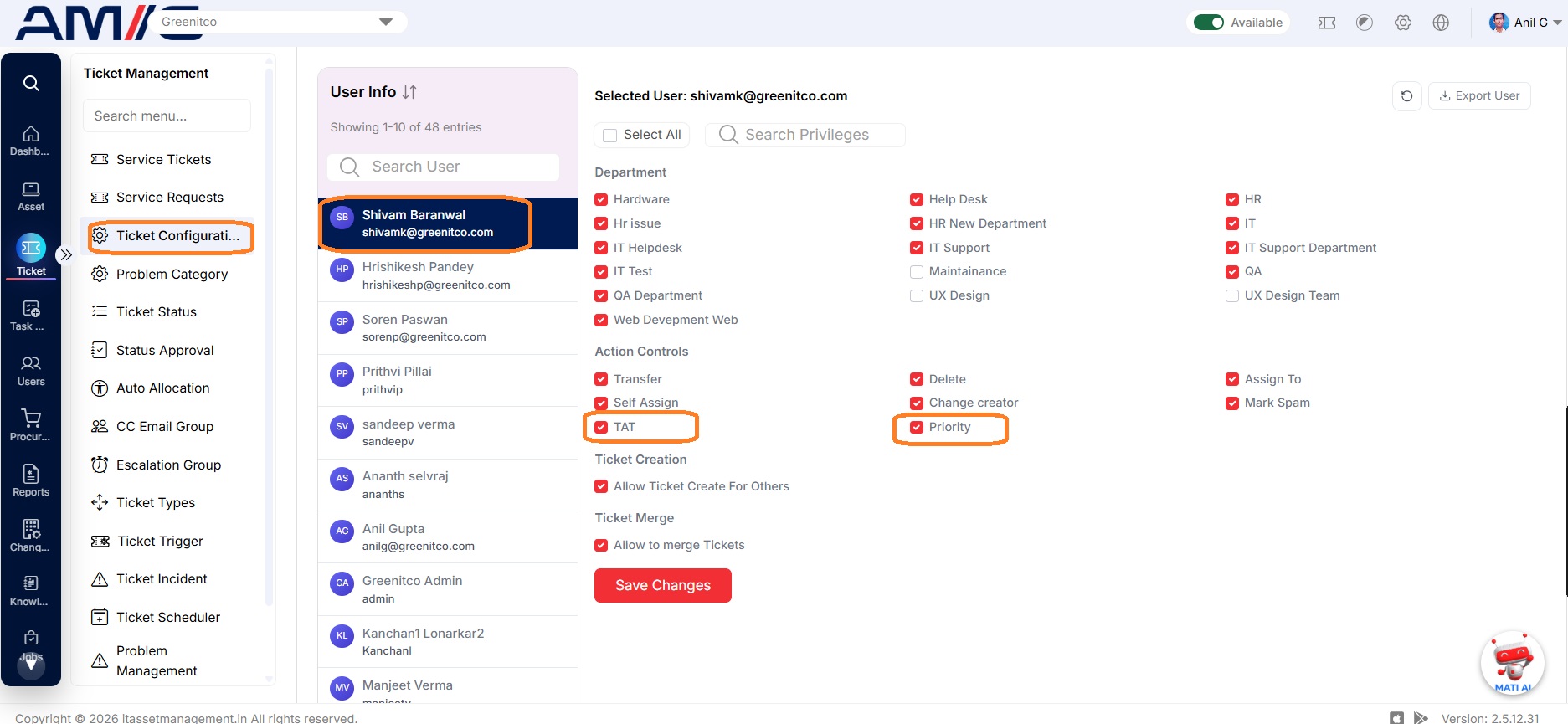This screenshot has height=724, width=1568.
Task: Toggle the Available status switch
Action: click(1209, 23)
